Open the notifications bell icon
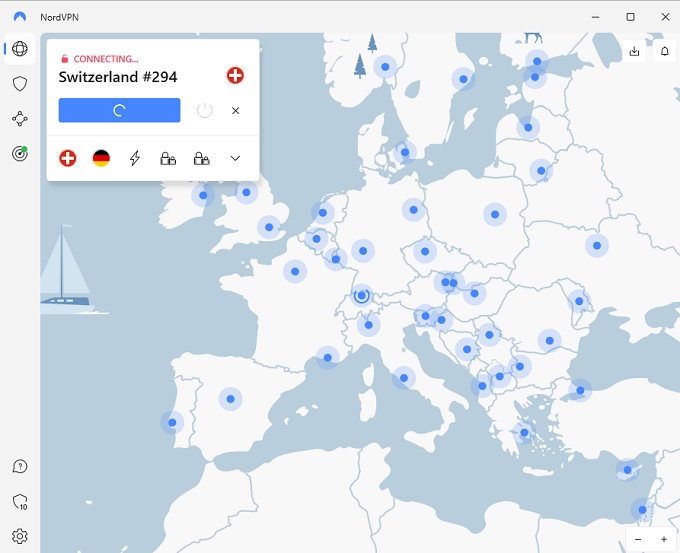This screenshot has width=680, height=553. 664,52
